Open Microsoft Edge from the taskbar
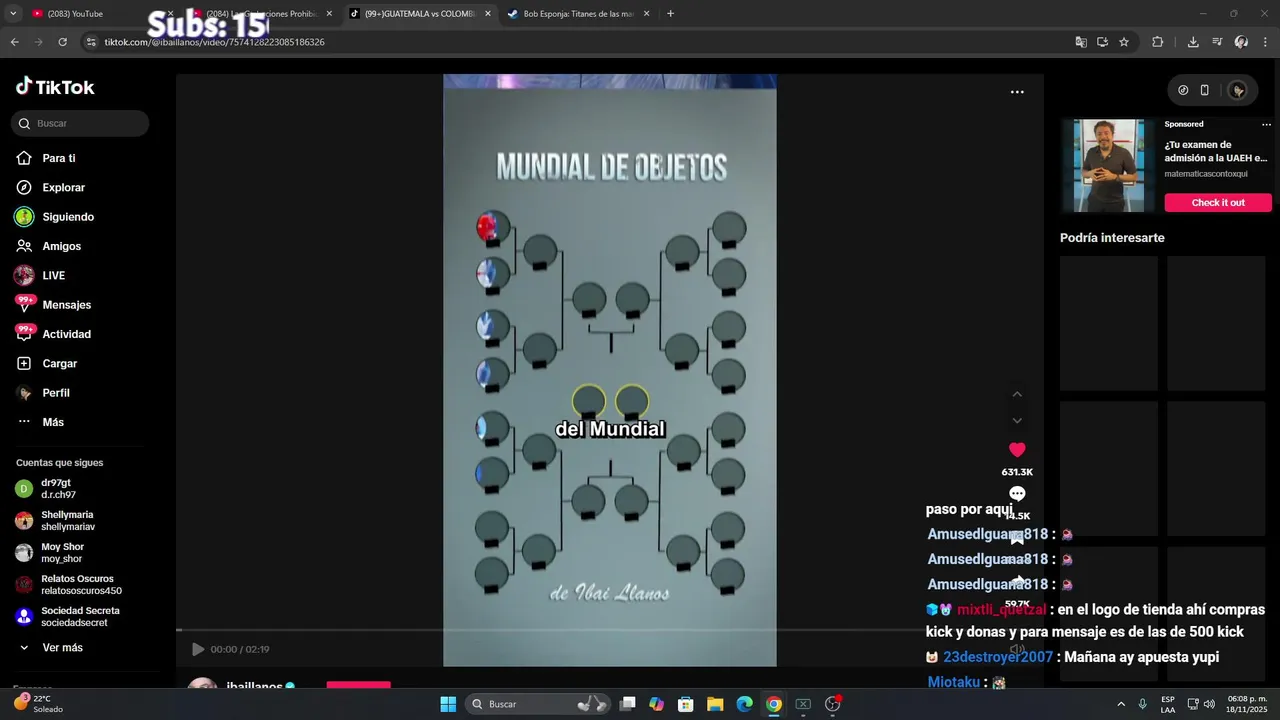Image resolution: width=1280 pixels, height=720 pixels. (x=745, y=704)
